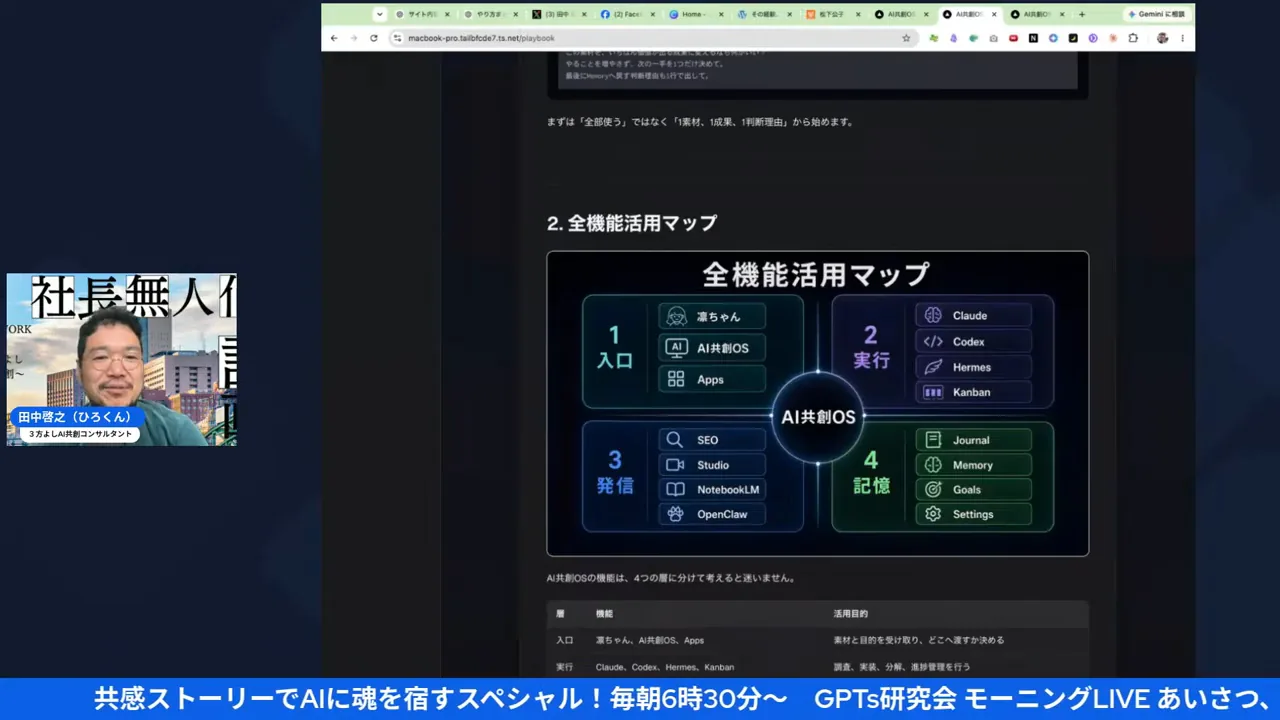Click the AI共創OS monitor icon in 入口 box
This screenshot has width=1280, height=720.
point(677,348)
